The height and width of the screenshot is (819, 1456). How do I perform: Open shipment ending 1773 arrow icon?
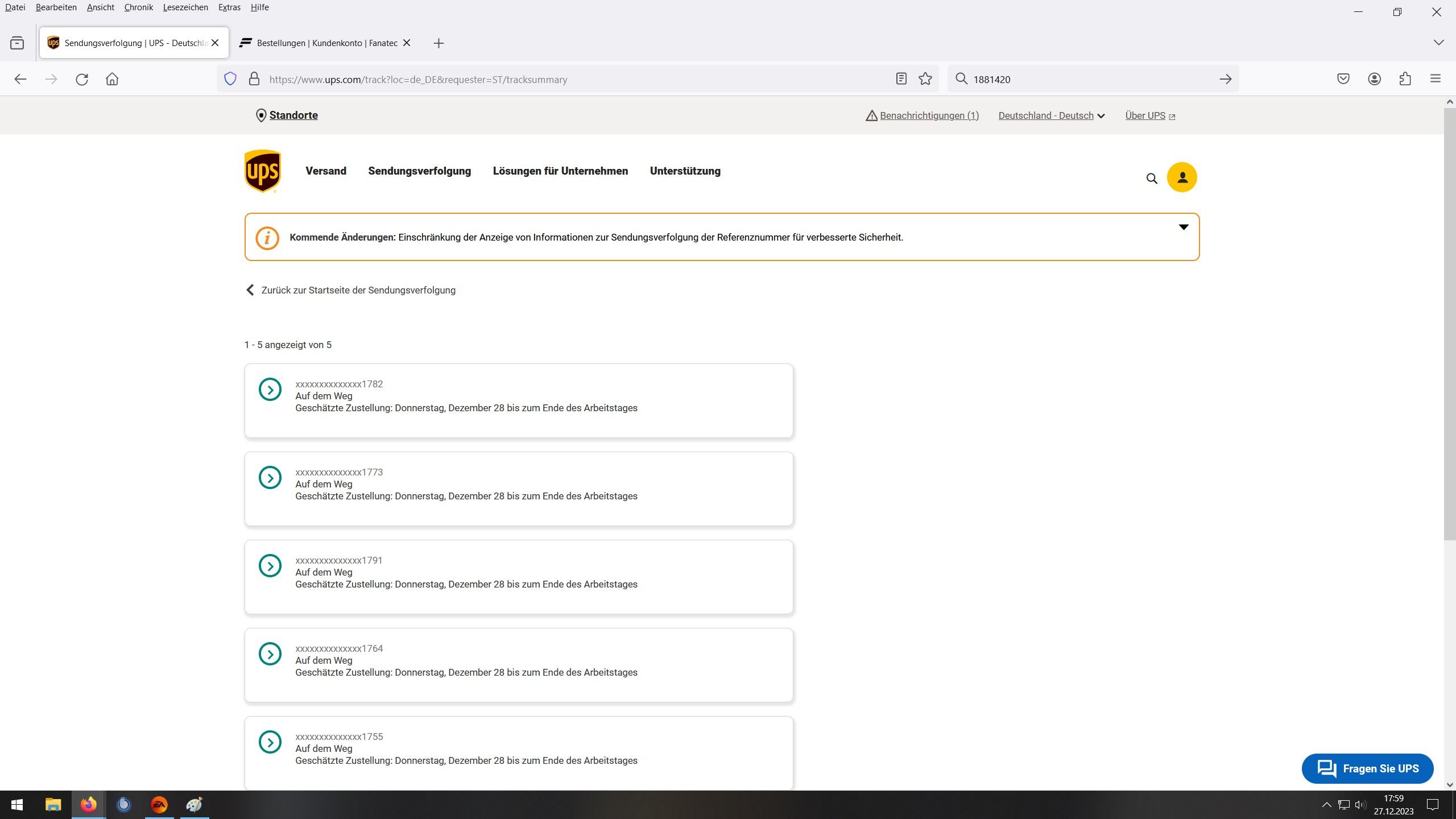(270, 478)
